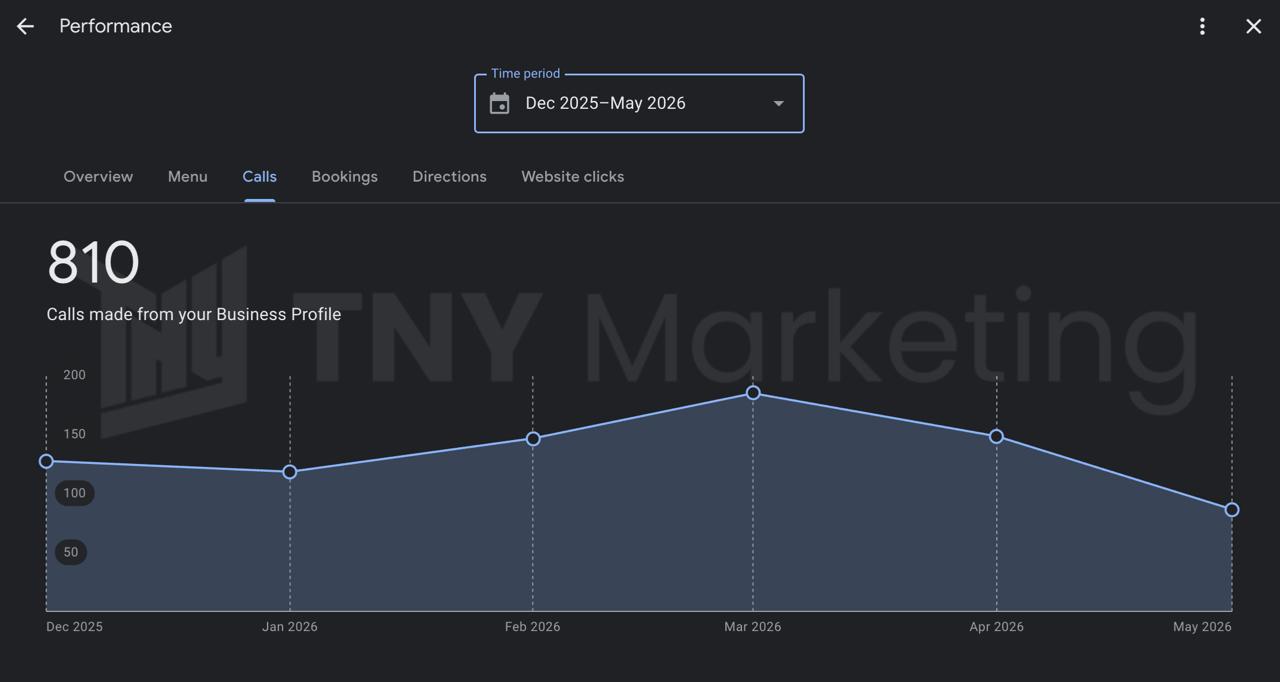Select the Apr 2026 data point
Screen dimensions: 1280x682
(x=996, y=436)
